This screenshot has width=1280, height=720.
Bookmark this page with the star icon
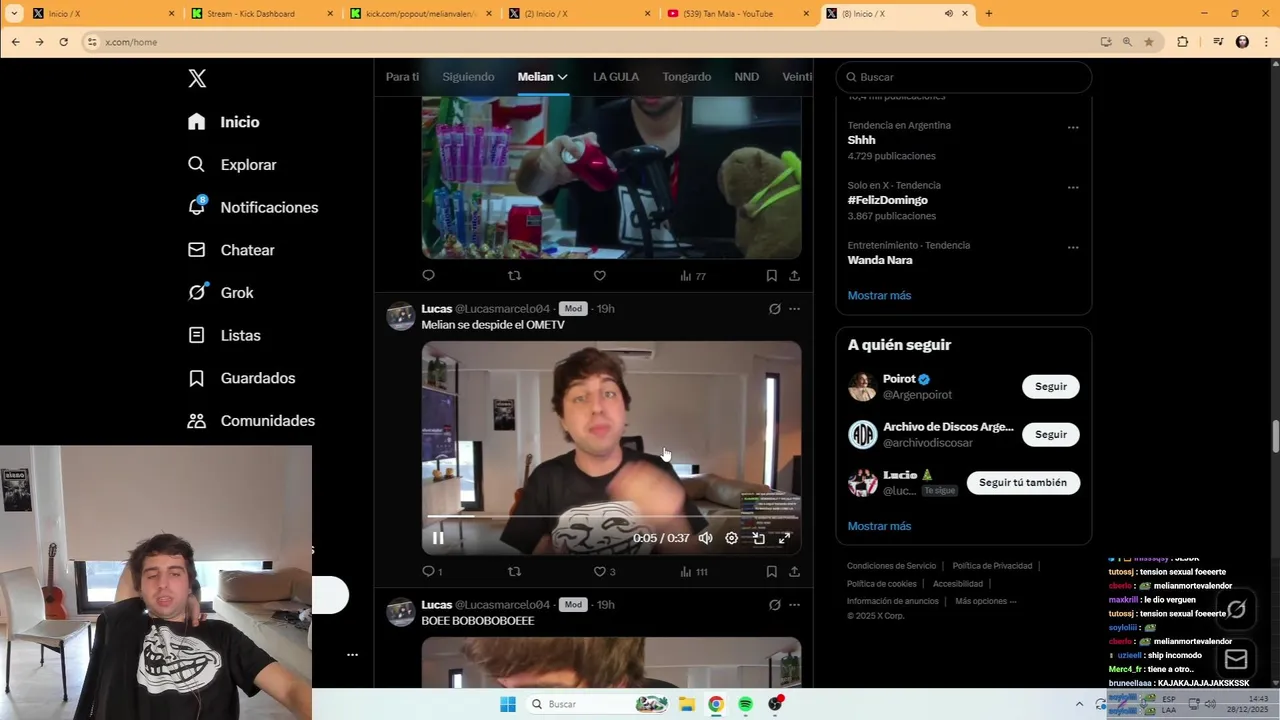pyautogui.click(x=1149, y=42)
